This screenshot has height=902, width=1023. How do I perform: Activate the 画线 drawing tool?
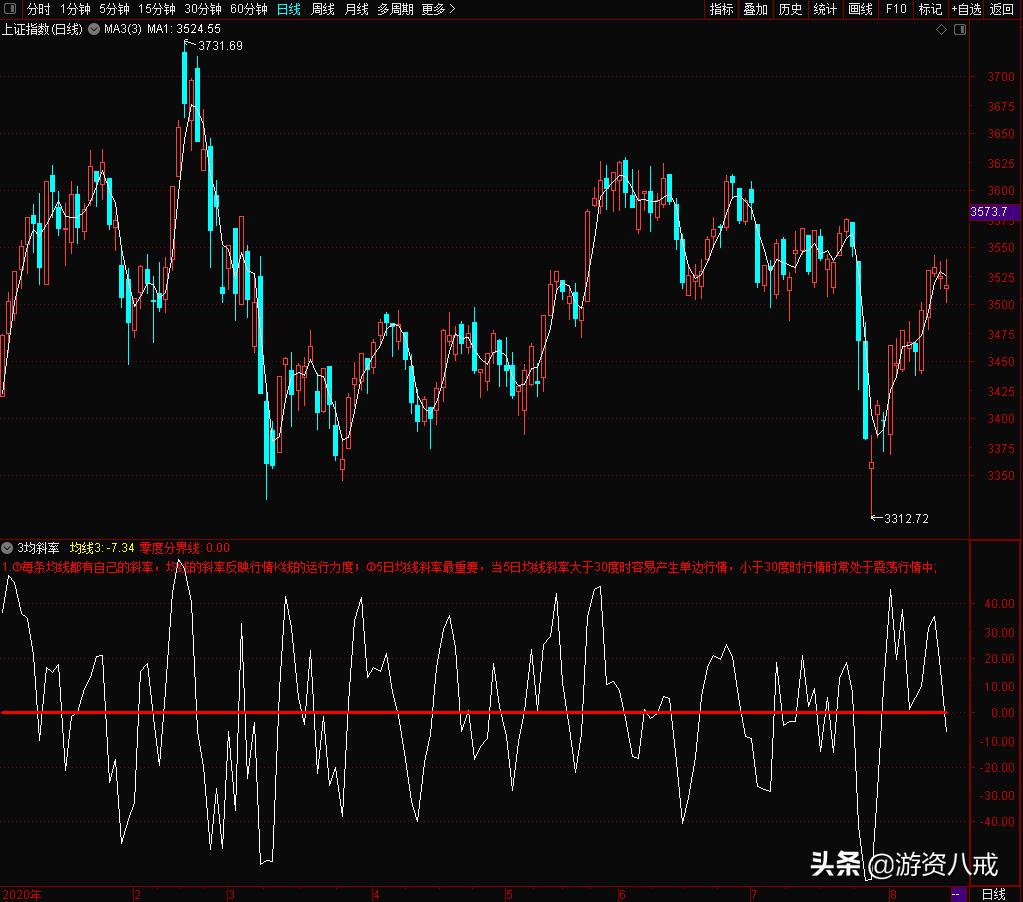pyautogui.click(x=860, y=9)
